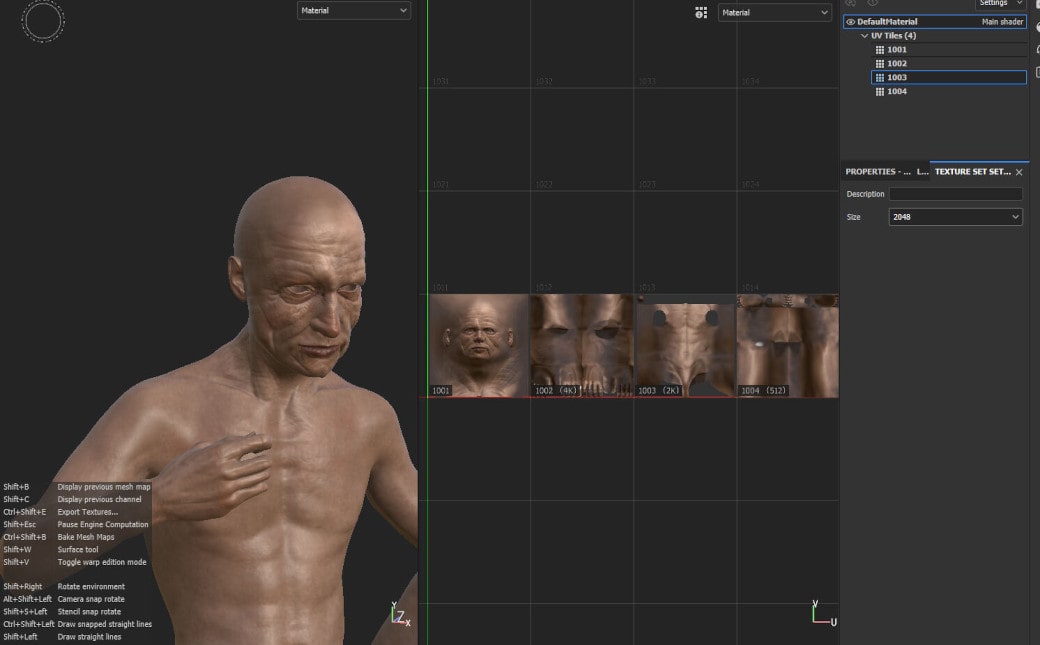This screenshot has width=1040, height=645.
Task: Toggle visibility of DefaultMaterial
Action: click(x=851, y=21)
